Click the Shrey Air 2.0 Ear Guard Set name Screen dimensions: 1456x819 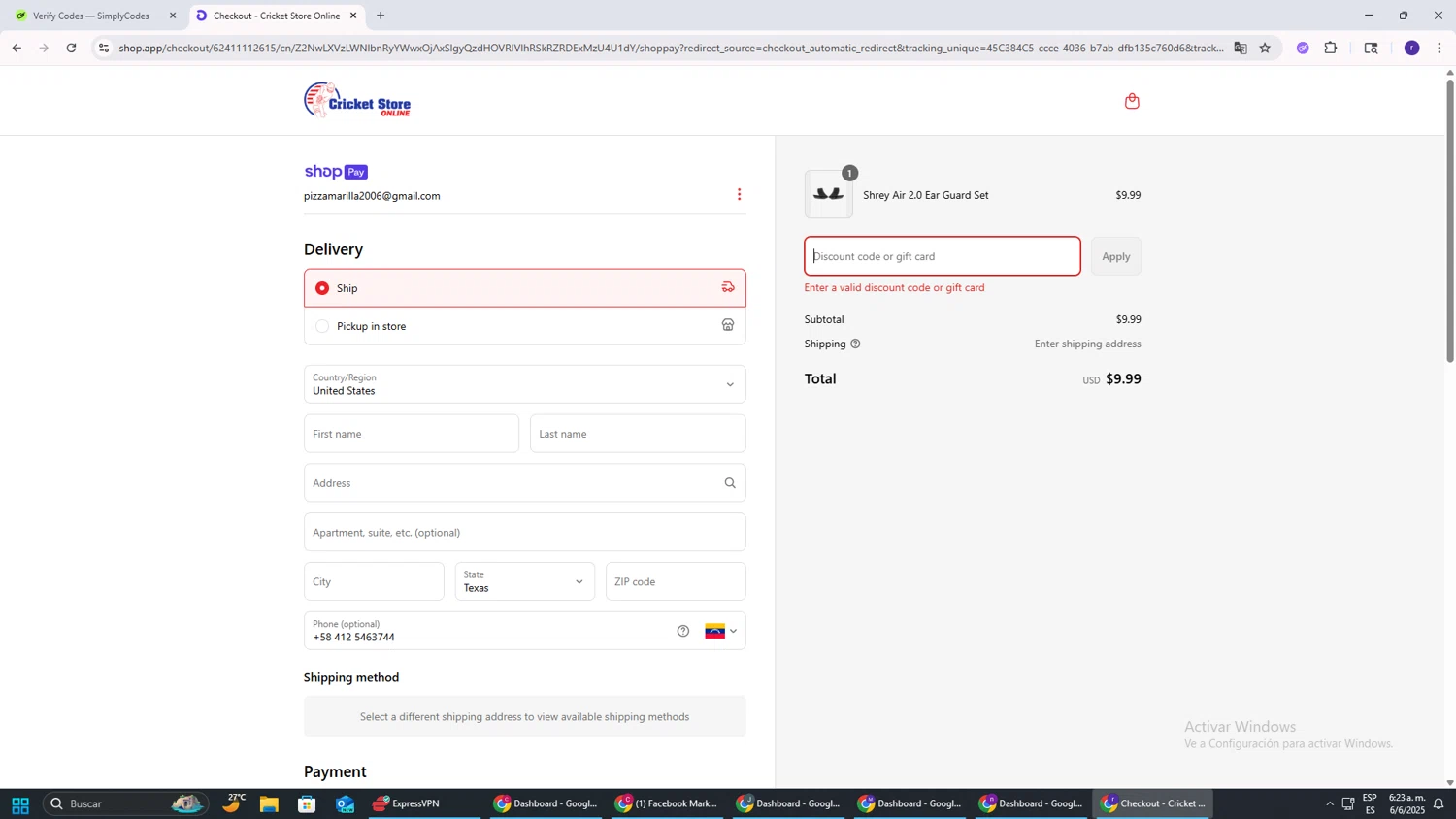point(925,195)
